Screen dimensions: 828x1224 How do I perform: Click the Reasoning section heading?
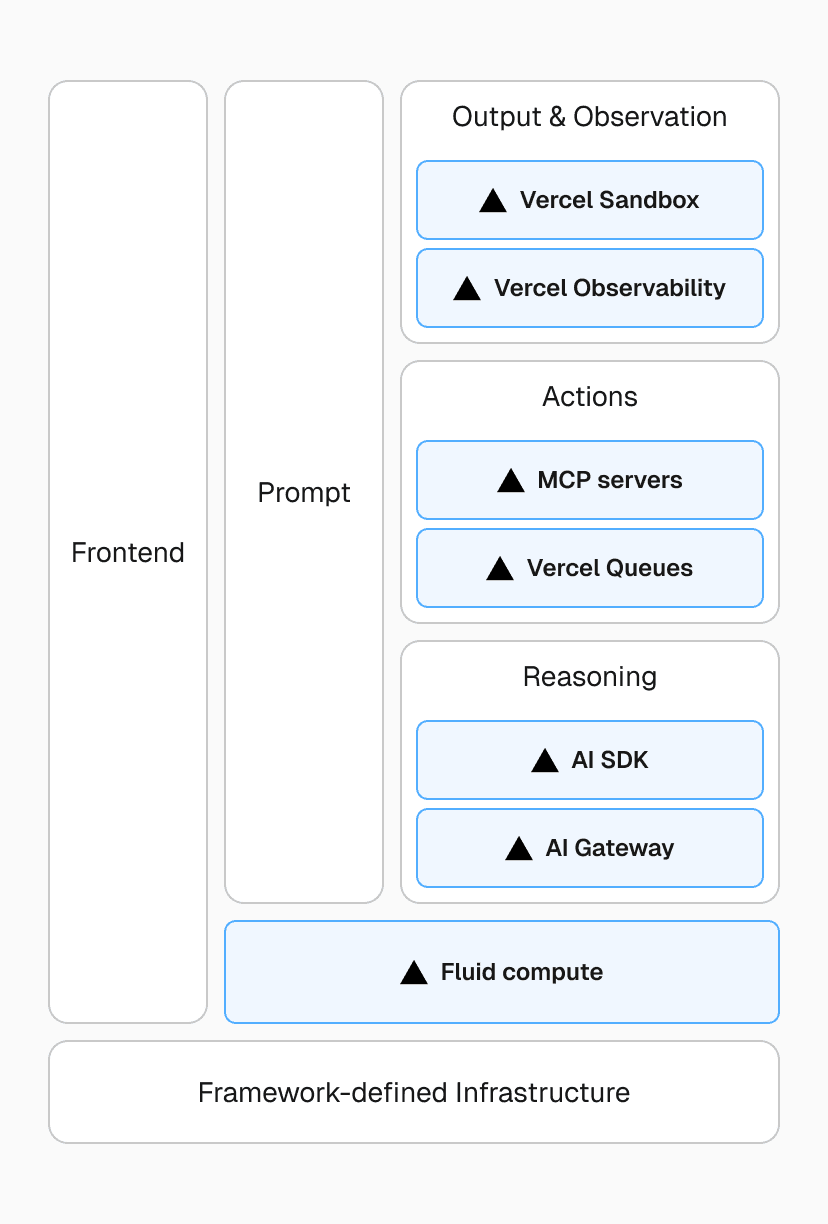click(589, 677)
